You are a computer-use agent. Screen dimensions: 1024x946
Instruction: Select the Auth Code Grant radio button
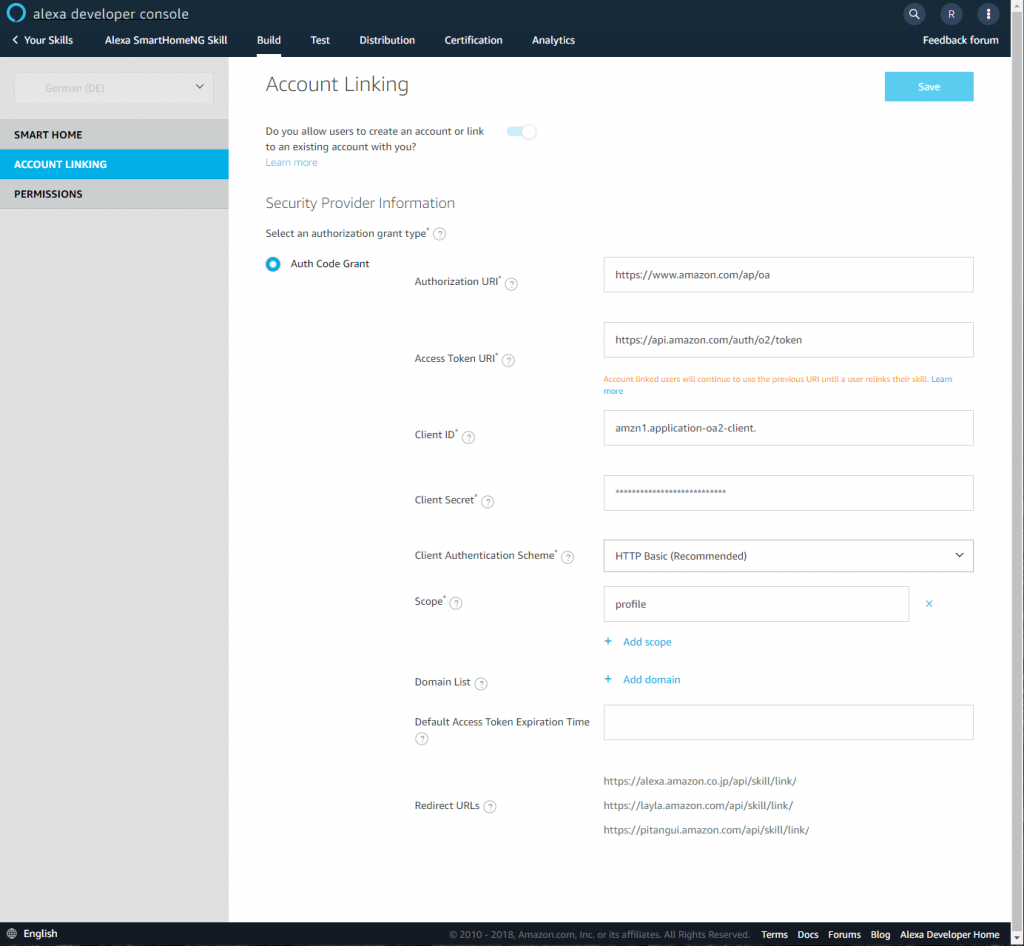click(x=272, y=263)
